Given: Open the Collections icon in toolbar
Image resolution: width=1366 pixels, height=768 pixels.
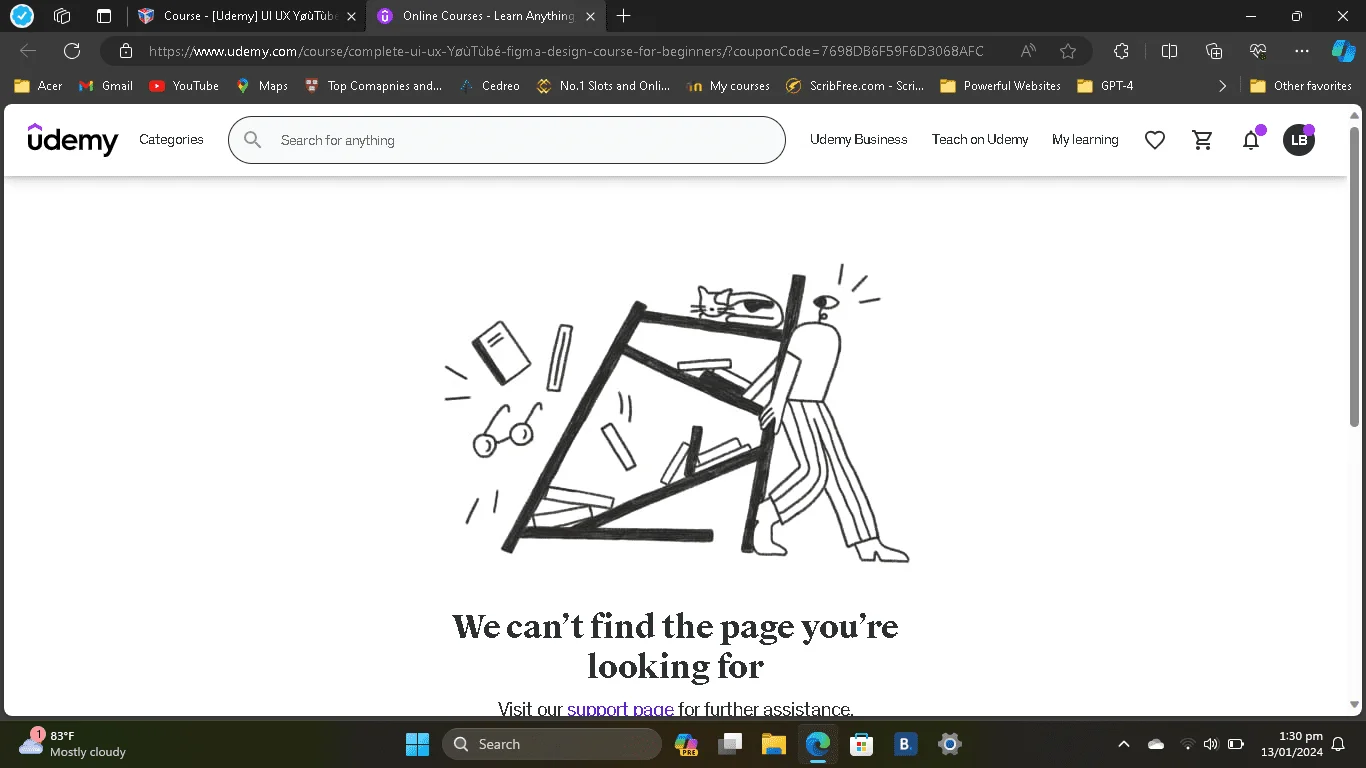Looking at the screenshot, I should 1214,51.
